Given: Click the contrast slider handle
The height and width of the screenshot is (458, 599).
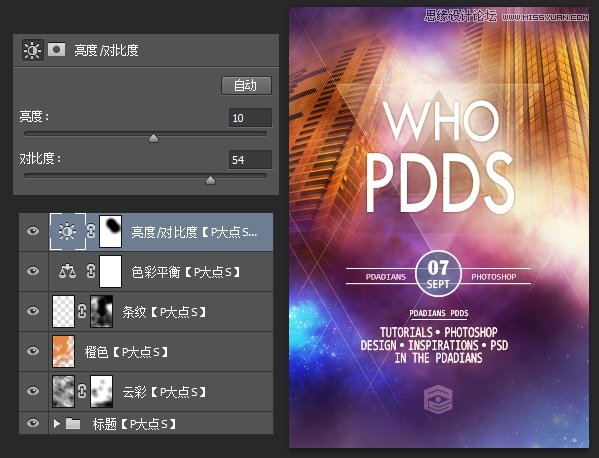Looking at the screenshot, I should (210, 180).
